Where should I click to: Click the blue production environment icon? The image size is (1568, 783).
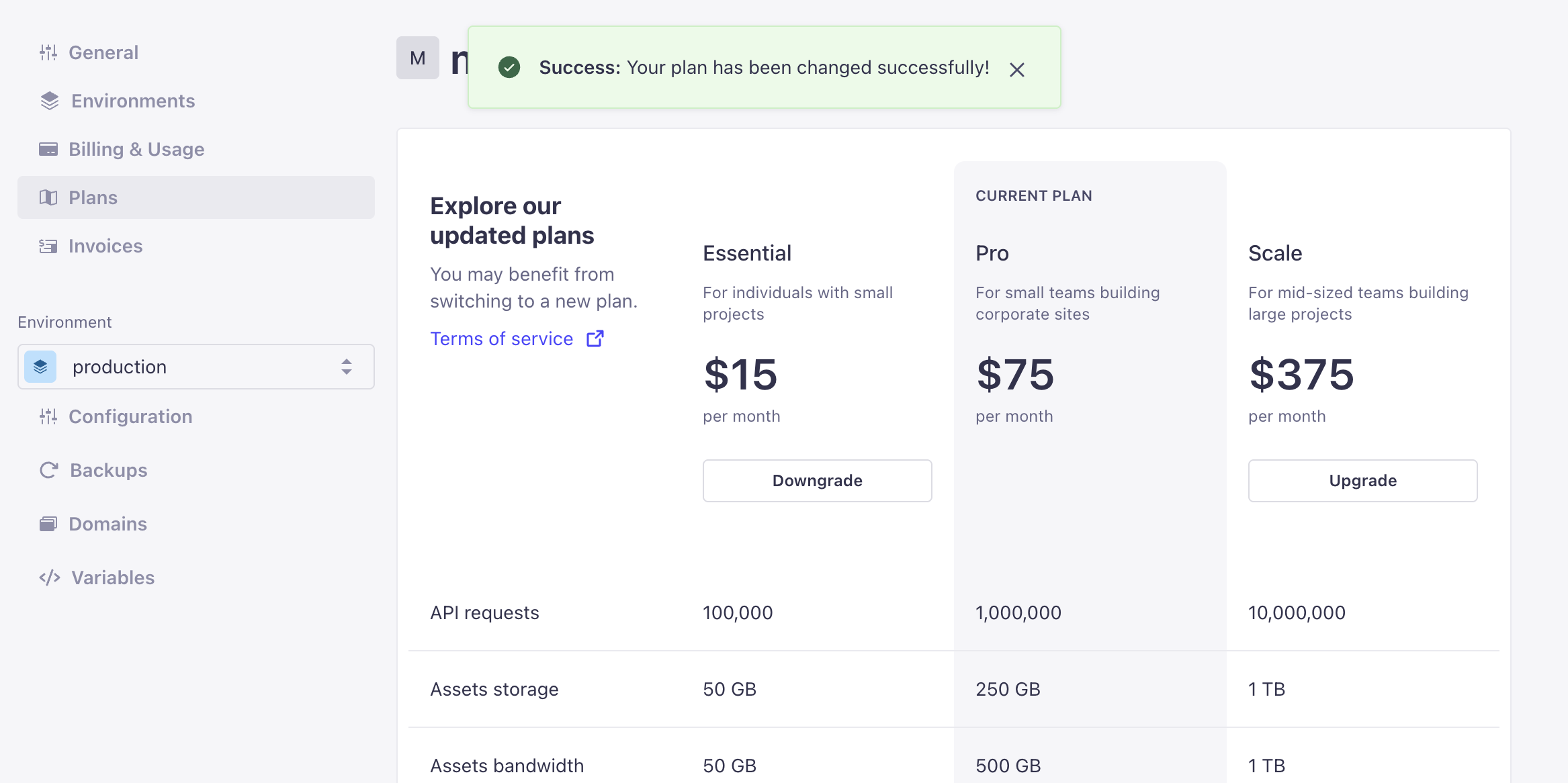click(40, 367)
